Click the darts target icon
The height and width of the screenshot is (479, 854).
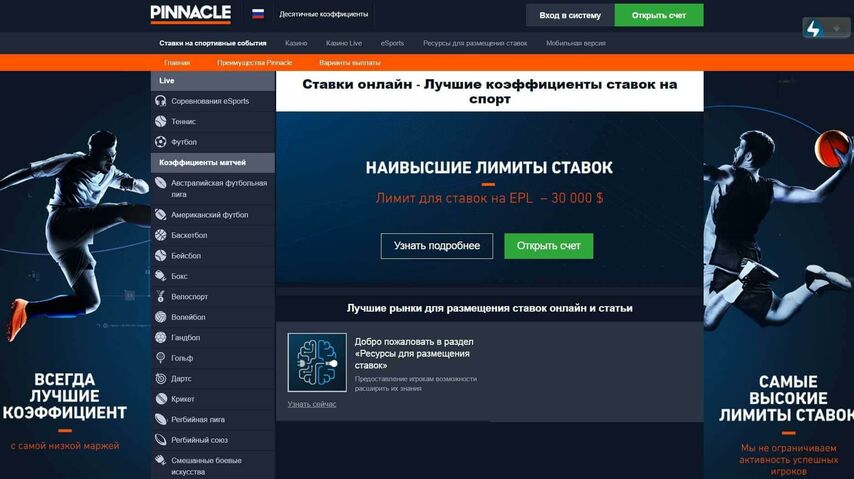(x=161, y=378)
